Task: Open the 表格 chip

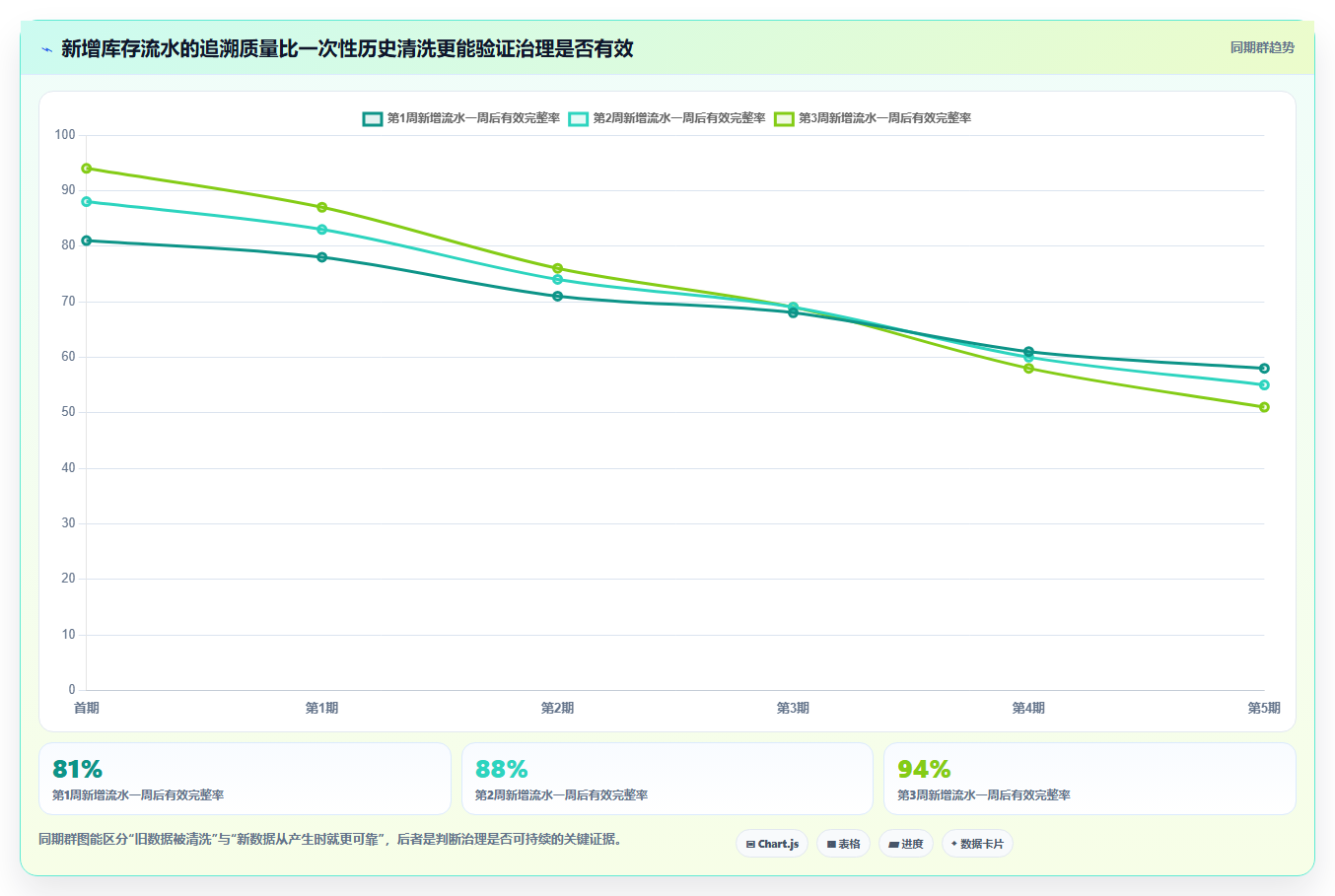Action: pyautogui.click(x=843, y=844)
